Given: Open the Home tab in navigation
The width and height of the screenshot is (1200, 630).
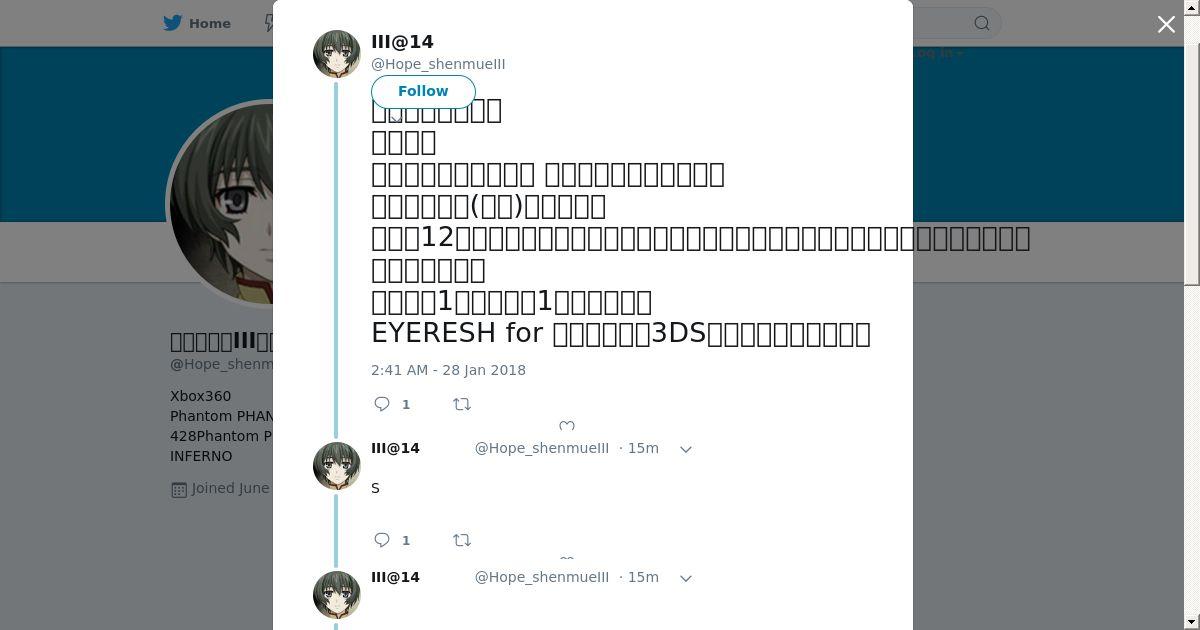Looking at the screenshot, I should tap(197, 23).
